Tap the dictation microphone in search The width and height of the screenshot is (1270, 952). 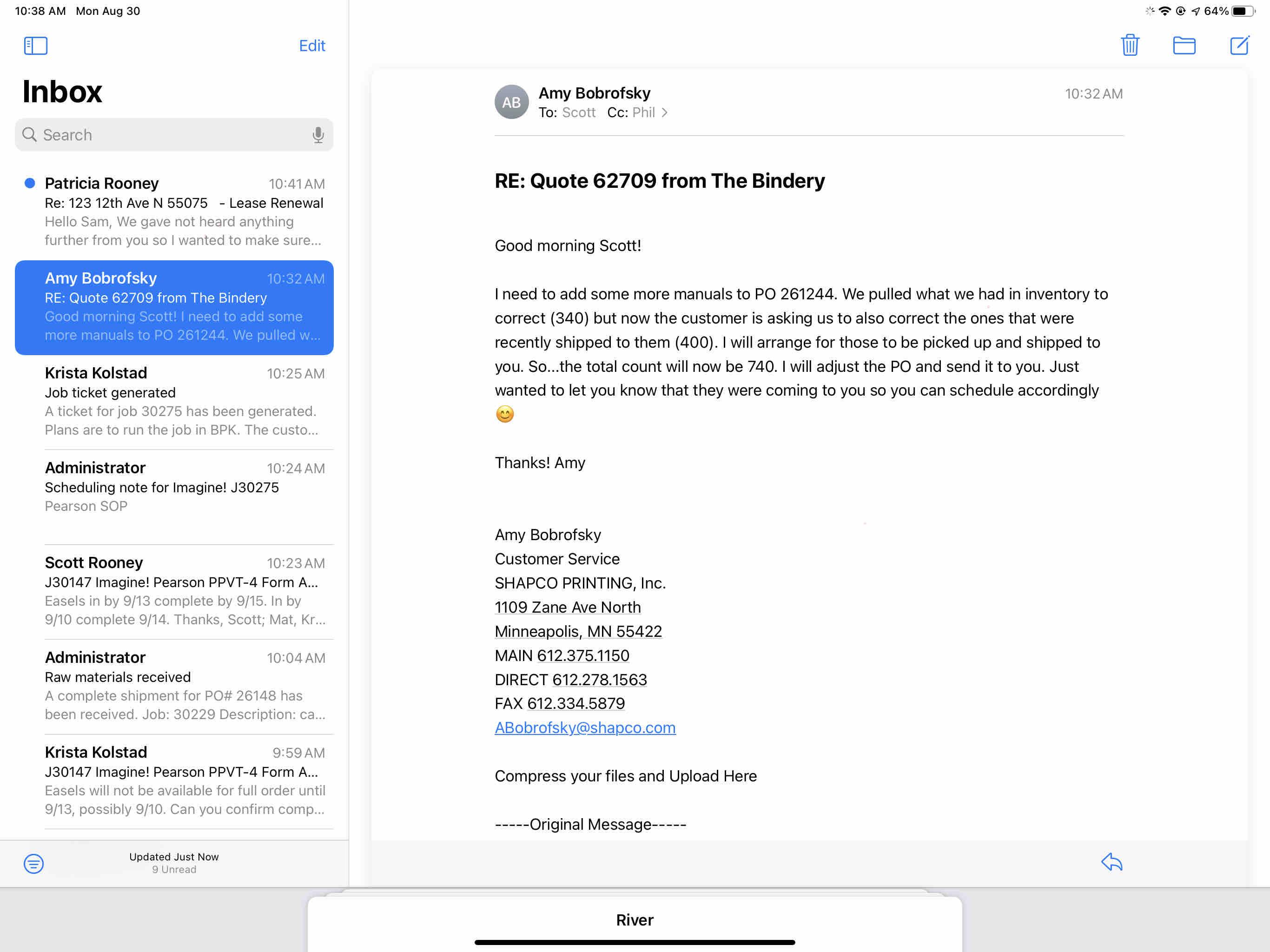click(x=317, y=135)
